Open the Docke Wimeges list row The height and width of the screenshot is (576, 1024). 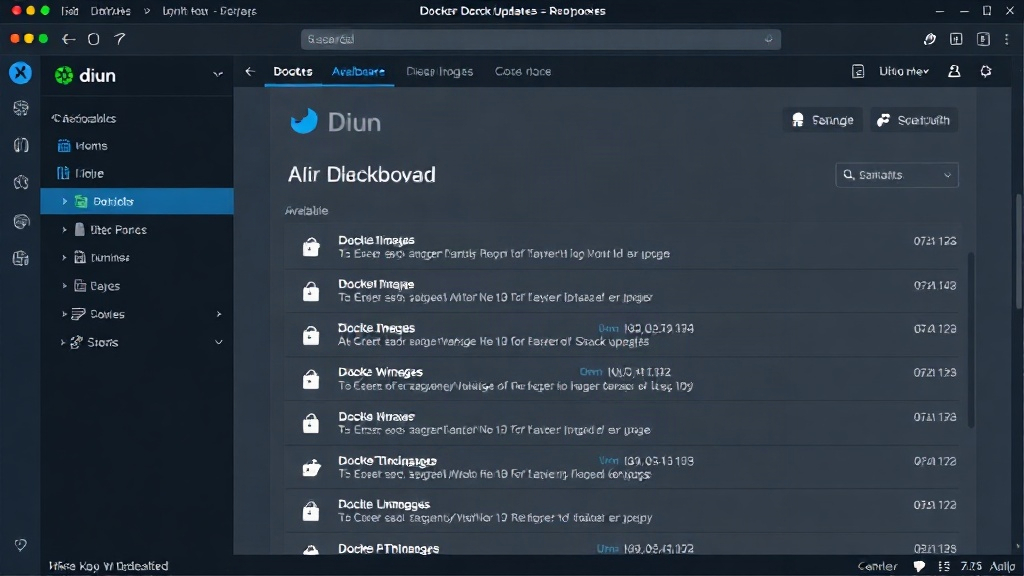coord(622,379)
